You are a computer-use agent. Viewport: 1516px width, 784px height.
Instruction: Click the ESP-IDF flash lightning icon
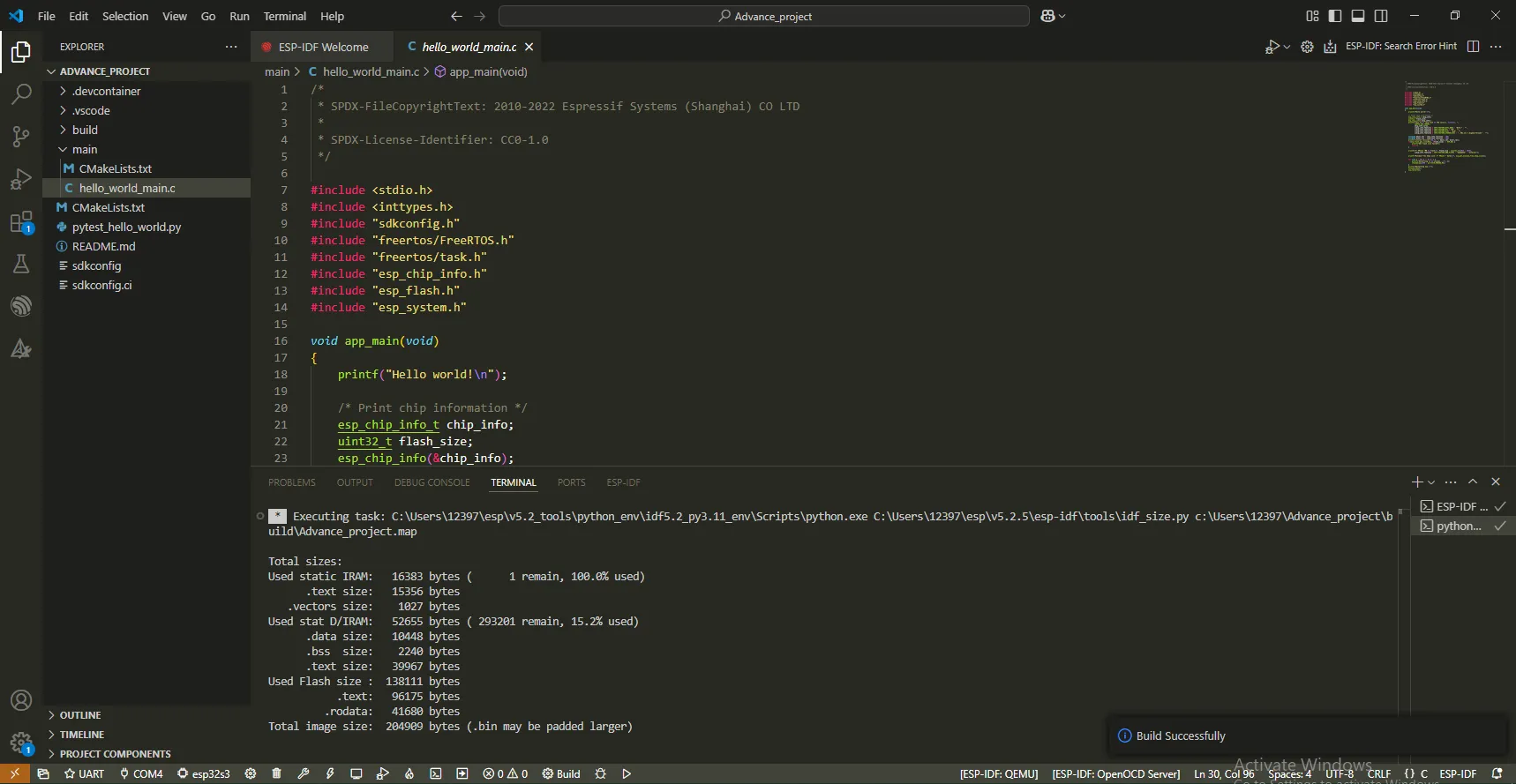point(330,773)
